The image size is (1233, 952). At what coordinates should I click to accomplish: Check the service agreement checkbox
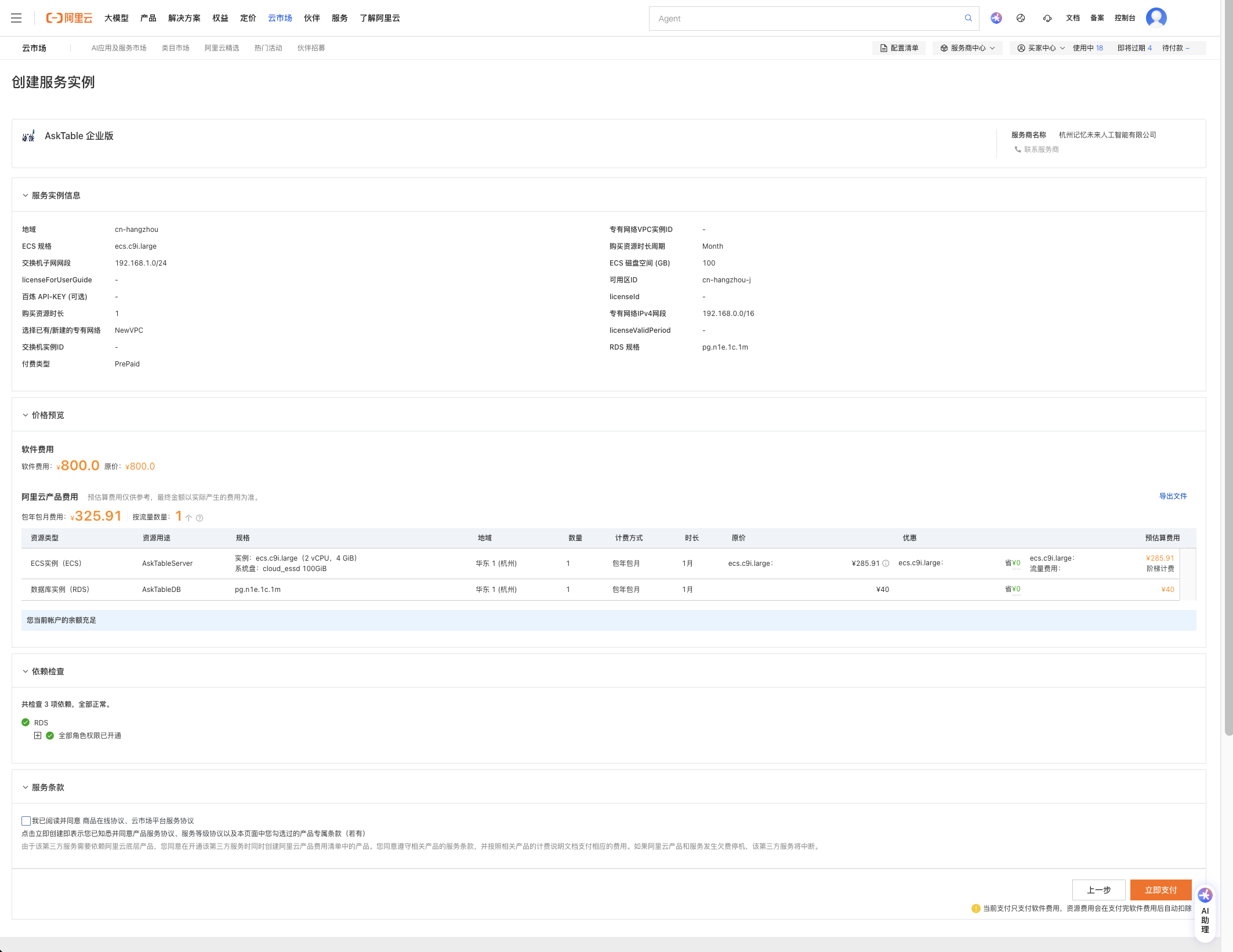tap(26, 821)
